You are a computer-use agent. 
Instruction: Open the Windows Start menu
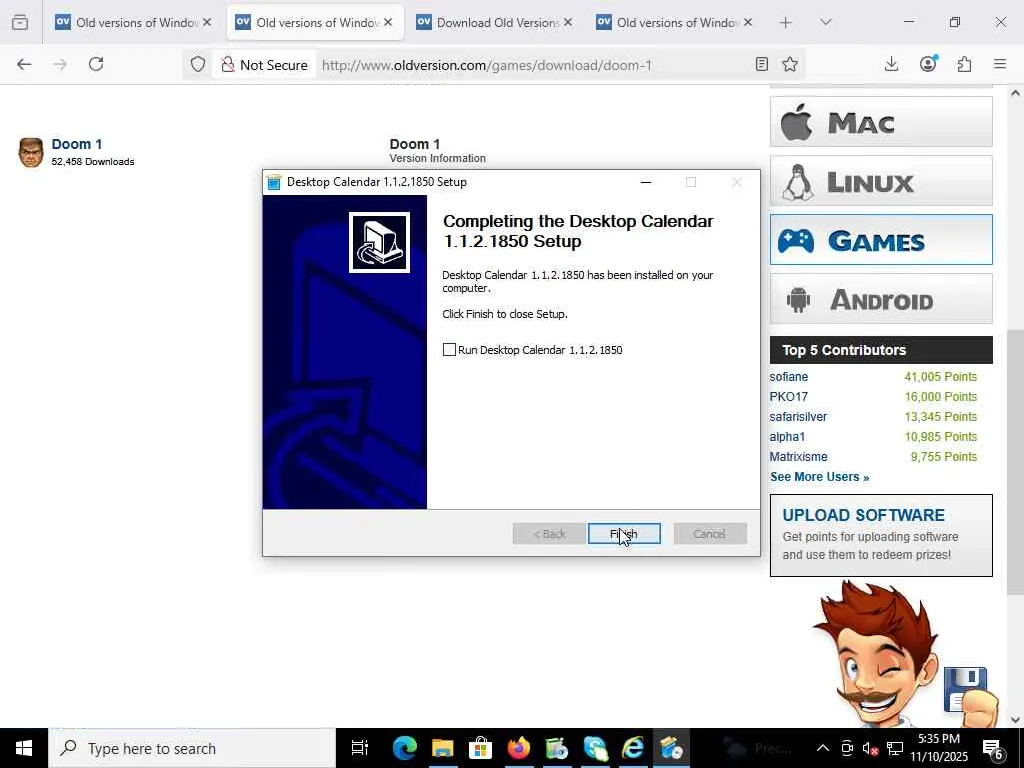(x=24, y=748)
